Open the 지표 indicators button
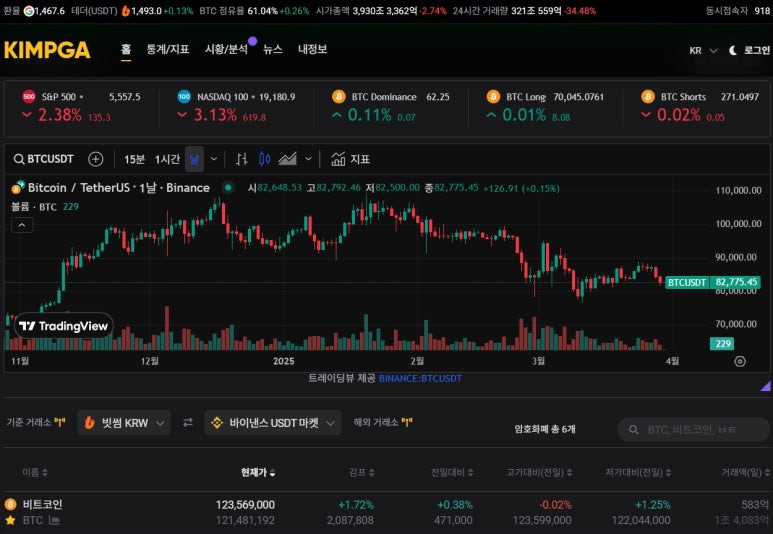773x534 pixels. tap(350, 159)
